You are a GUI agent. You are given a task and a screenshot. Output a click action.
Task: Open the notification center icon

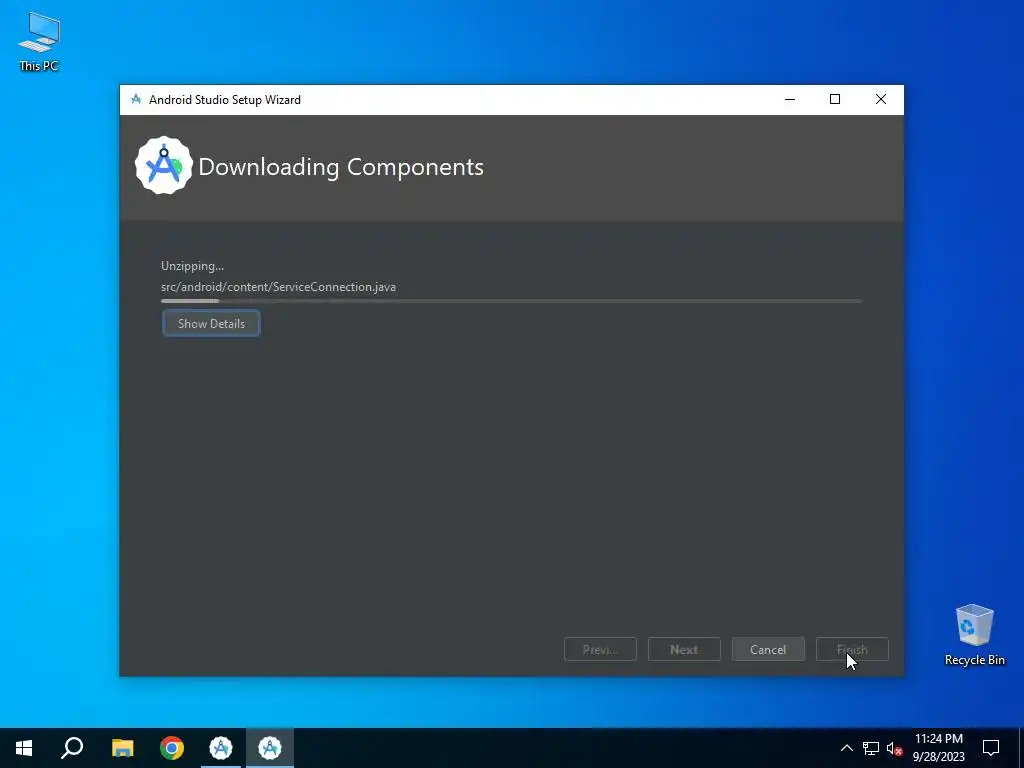pos(991,748)
